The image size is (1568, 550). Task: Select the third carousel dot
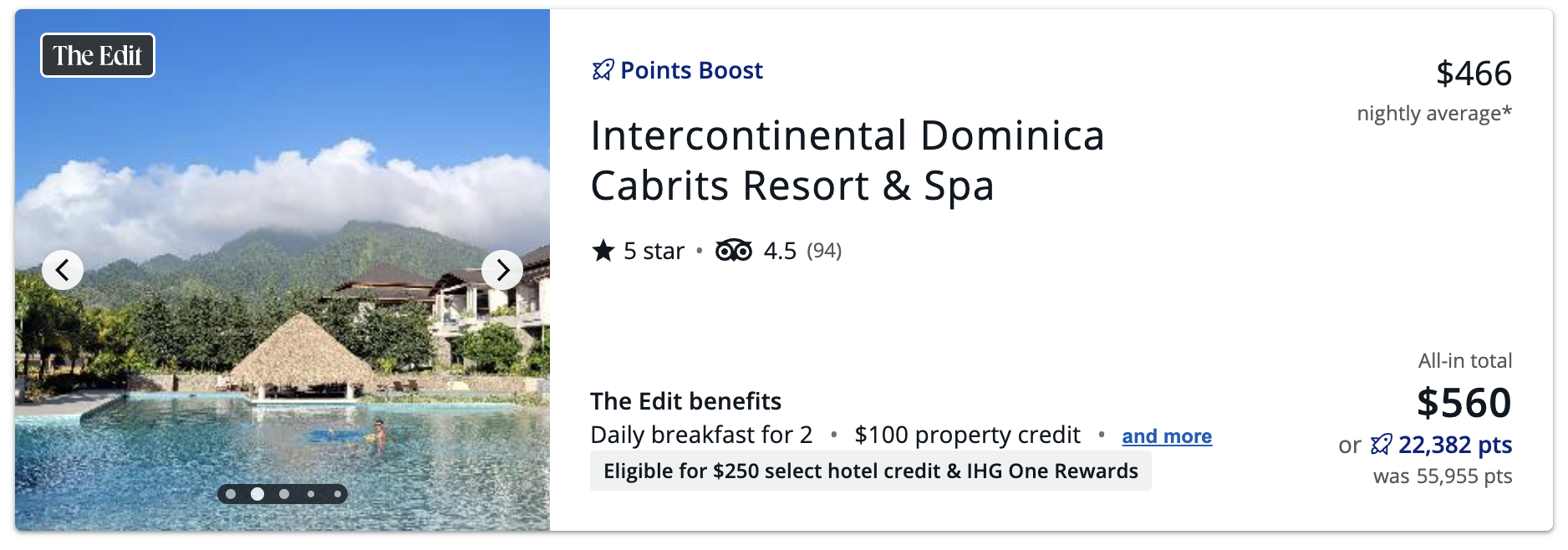(x=284, y=494)
